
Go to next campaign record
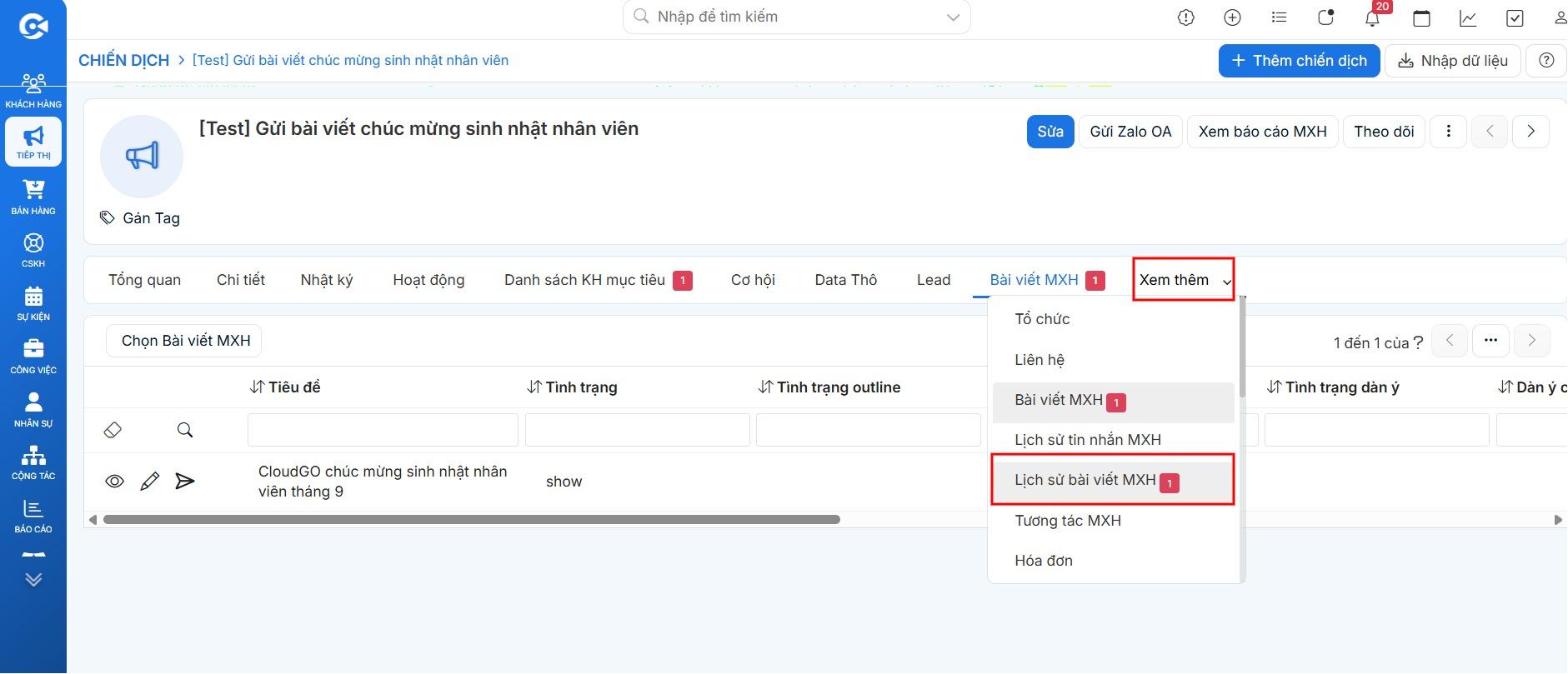coord(1530,132)
